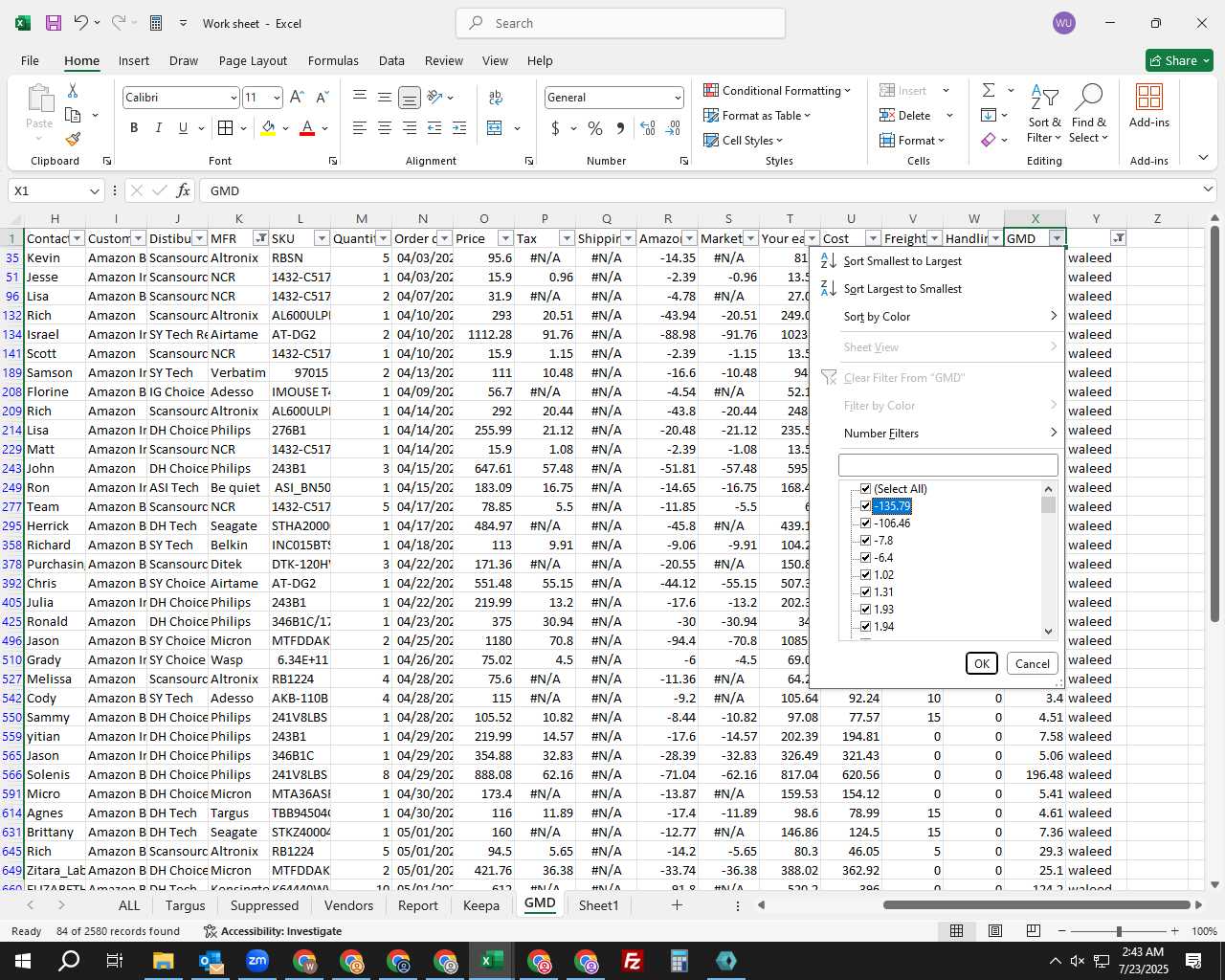Click OK in the filter menu
The image size is (1225, 980).
981,663
